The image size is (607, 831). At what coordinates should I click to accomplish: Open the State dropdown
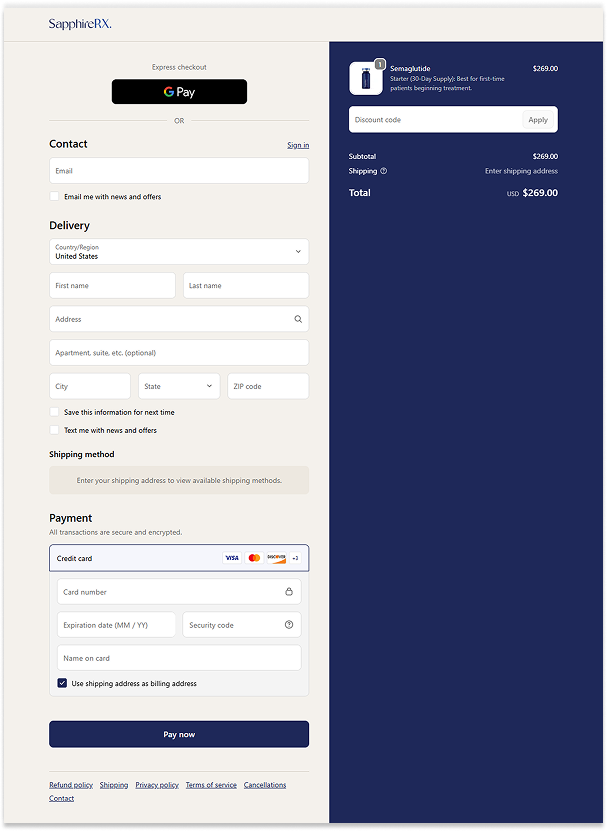(179, 386)
